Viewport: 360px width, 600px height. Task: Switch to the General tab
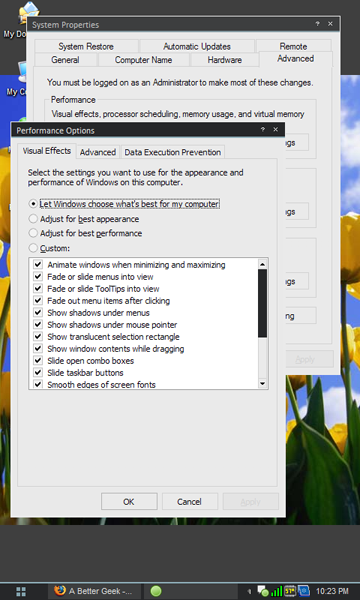pos(65,60)
